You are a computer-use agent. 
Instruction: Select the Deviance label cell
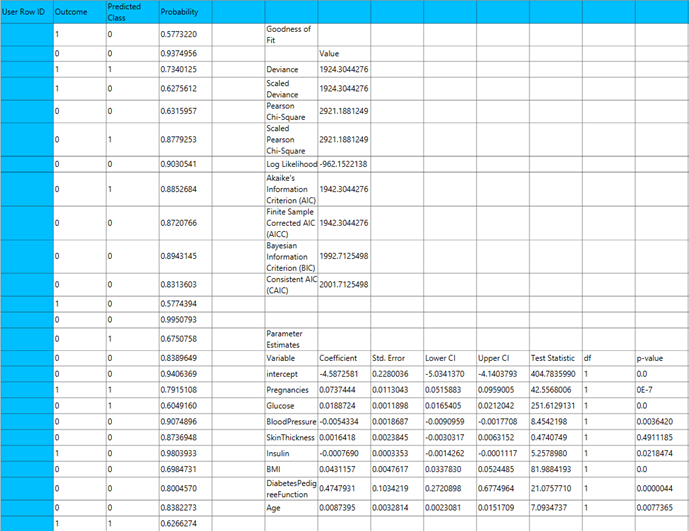291,69
